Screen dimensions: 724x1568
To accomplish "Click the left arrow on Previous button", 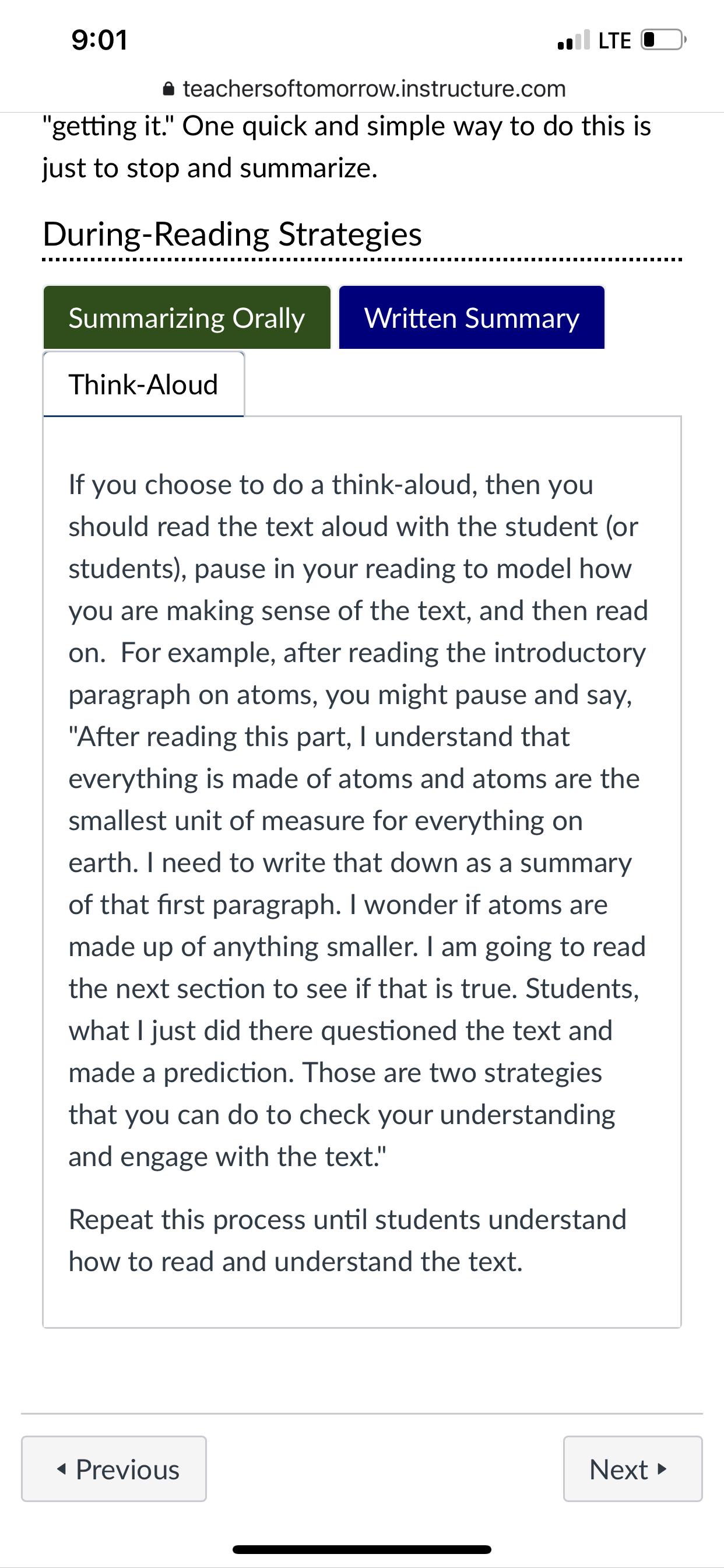I will coord(61,1469).
